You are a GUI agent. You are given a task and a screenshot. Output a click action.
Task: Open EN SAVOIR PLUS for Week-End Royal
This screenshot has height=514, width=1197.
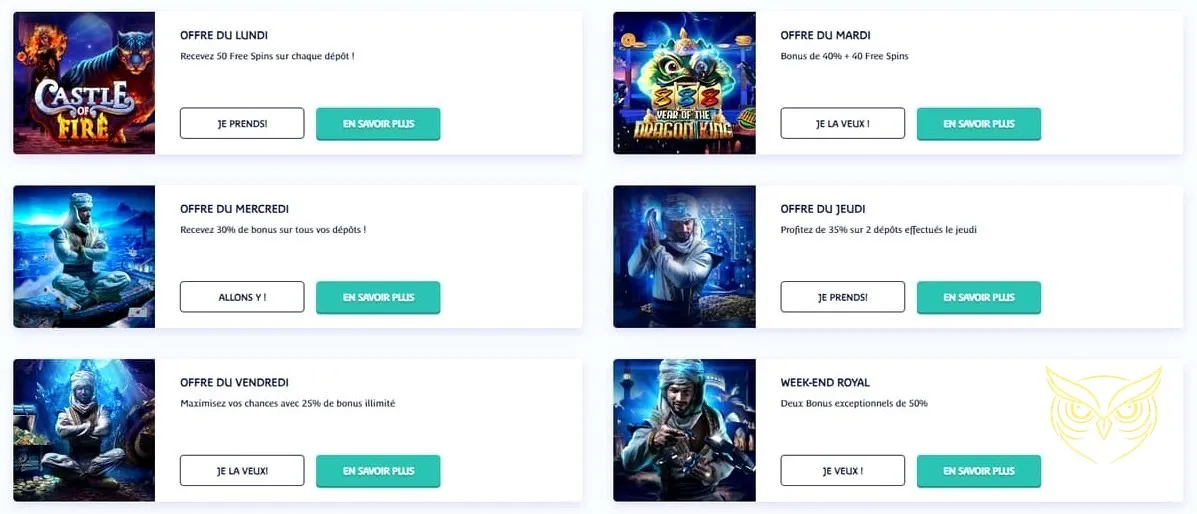tap(979, 471)
